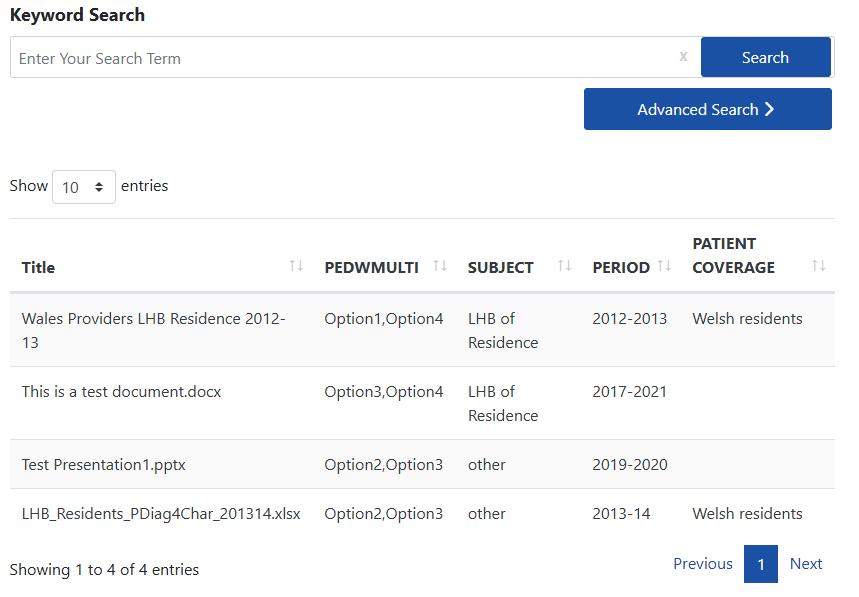Click the Title column header
The image size is (859, 597).
(x=38, y=267)
